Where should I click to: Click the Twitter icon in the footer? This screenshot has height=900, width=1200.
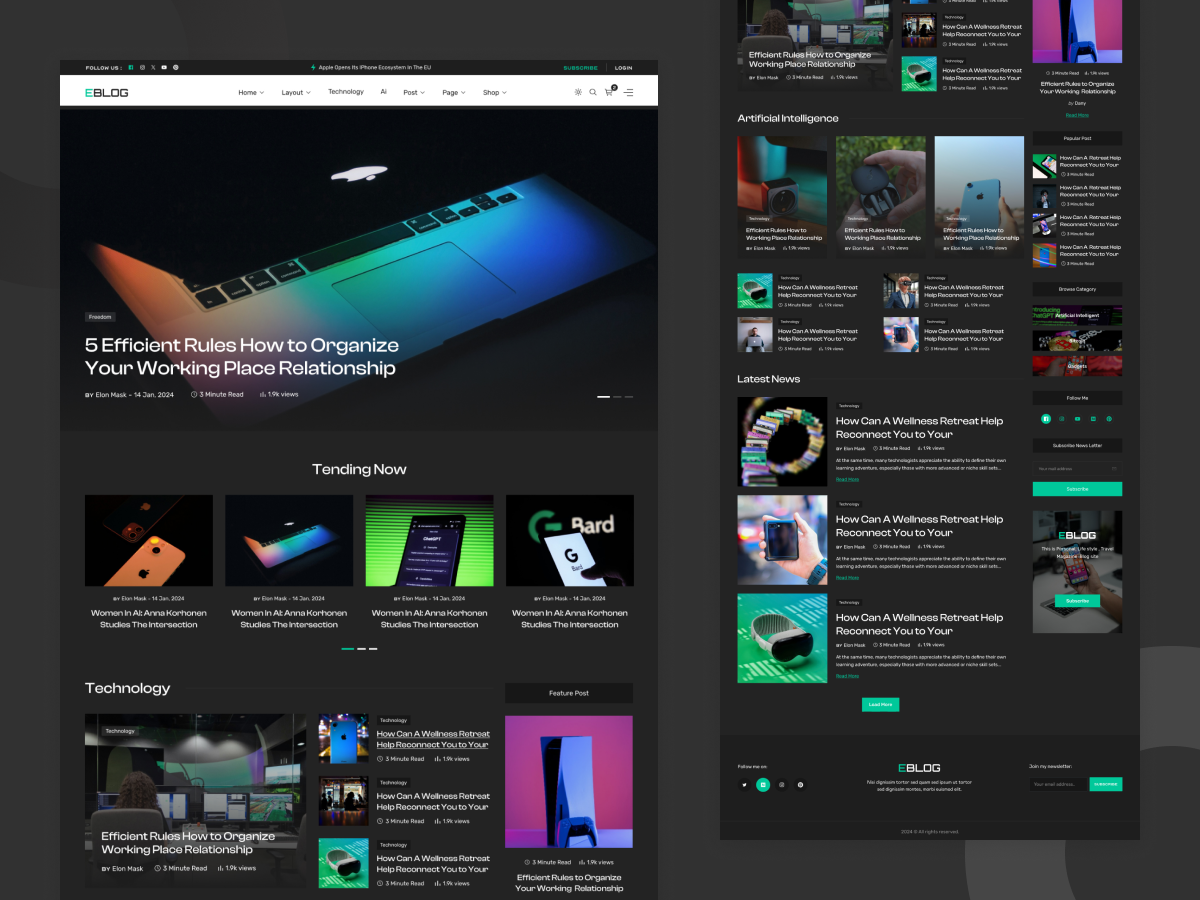tap(744, 785)
